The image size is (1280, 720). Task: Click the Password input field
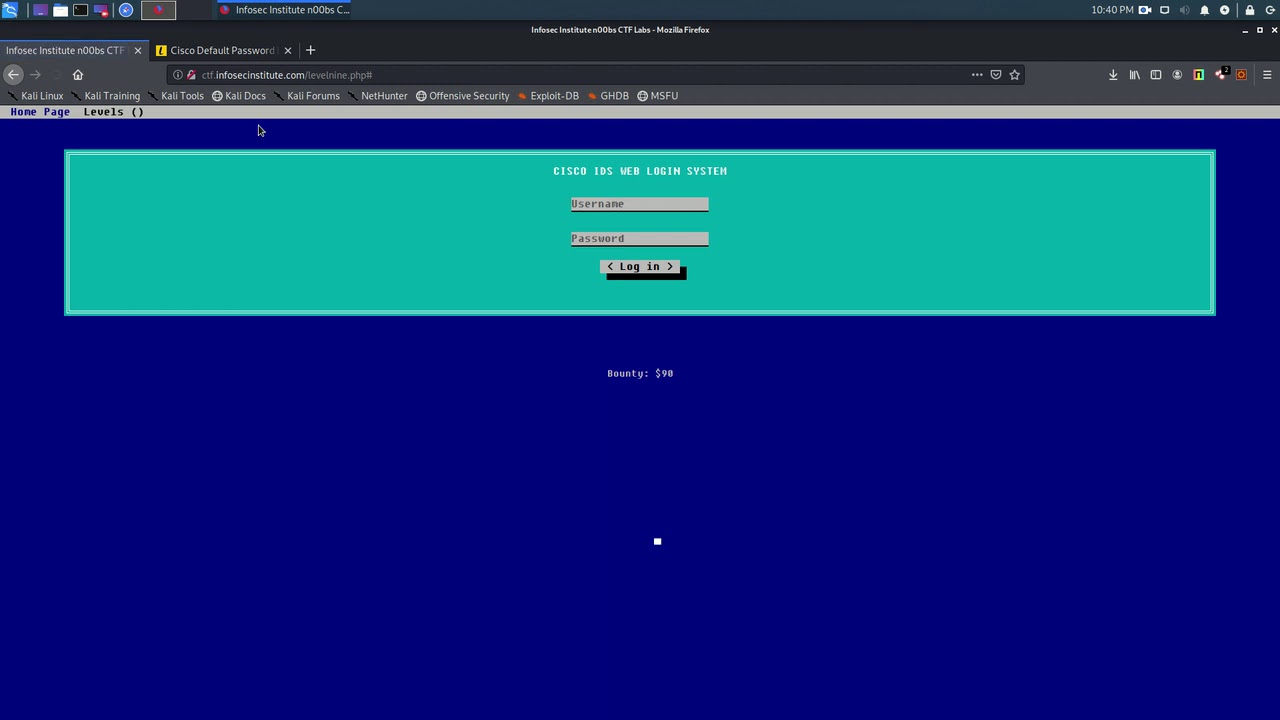coord(640,238)
